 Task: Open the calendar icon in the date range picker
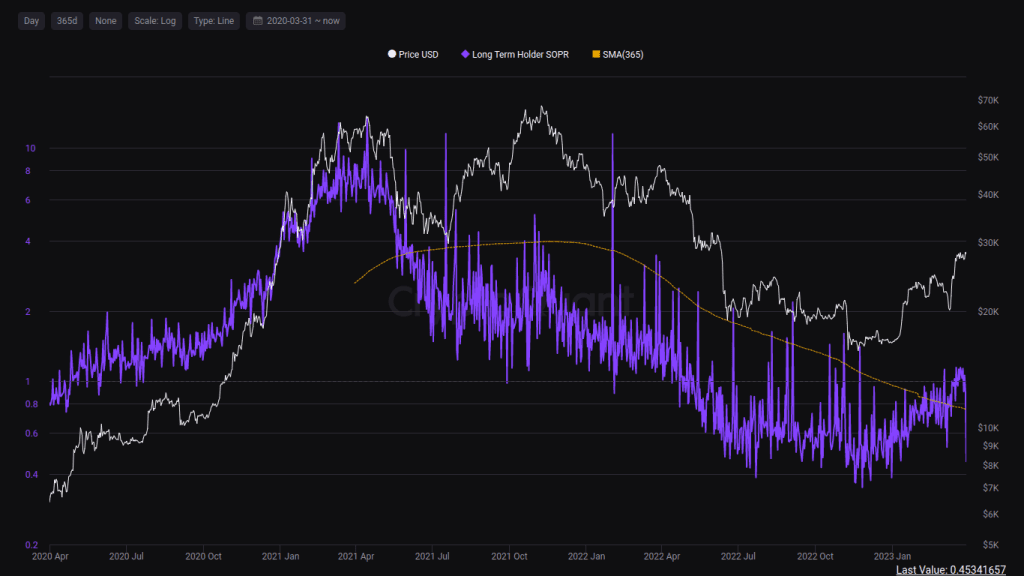pos(258,20)
